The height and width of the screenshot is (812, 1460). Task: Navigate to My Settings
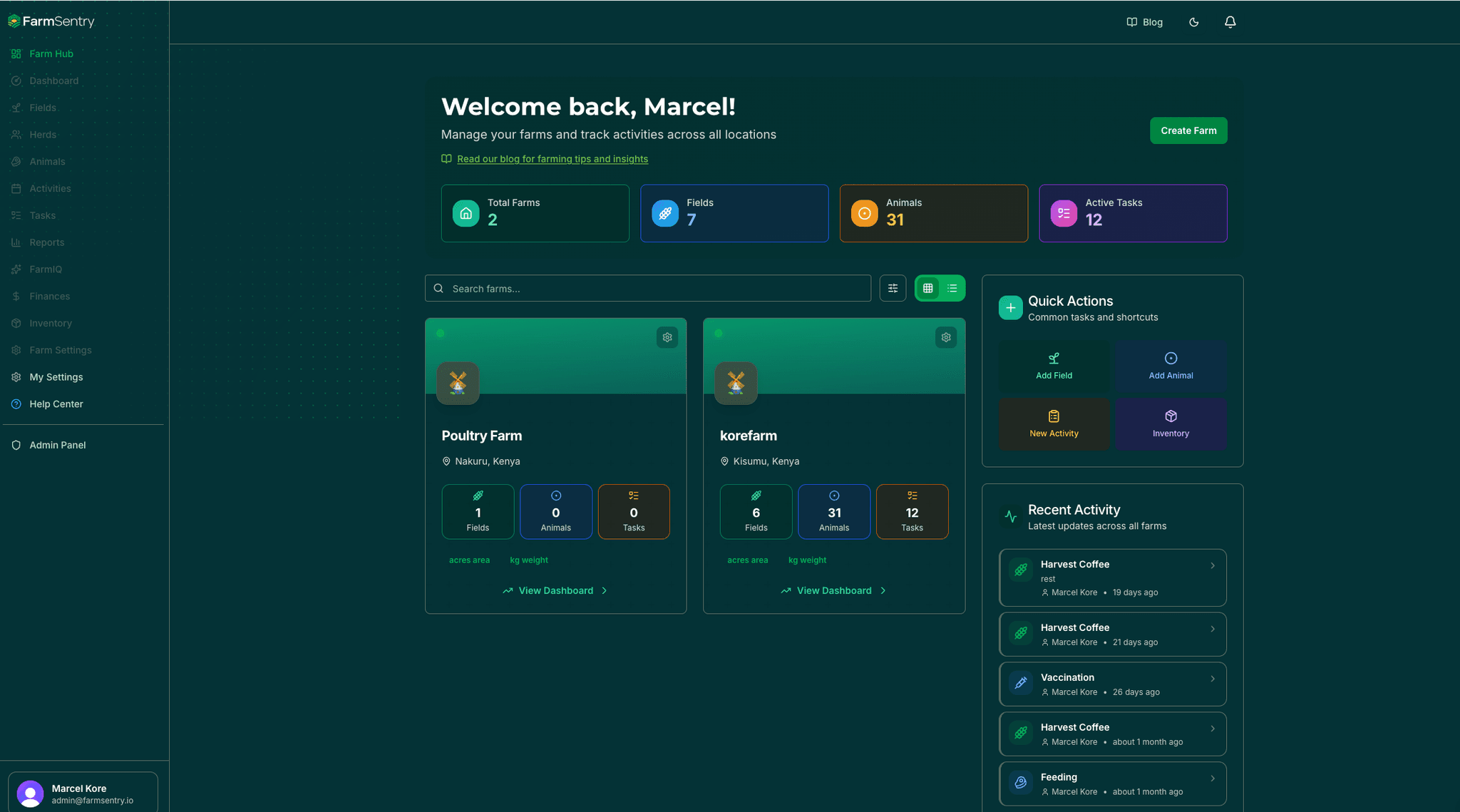(x=56, y=376)
